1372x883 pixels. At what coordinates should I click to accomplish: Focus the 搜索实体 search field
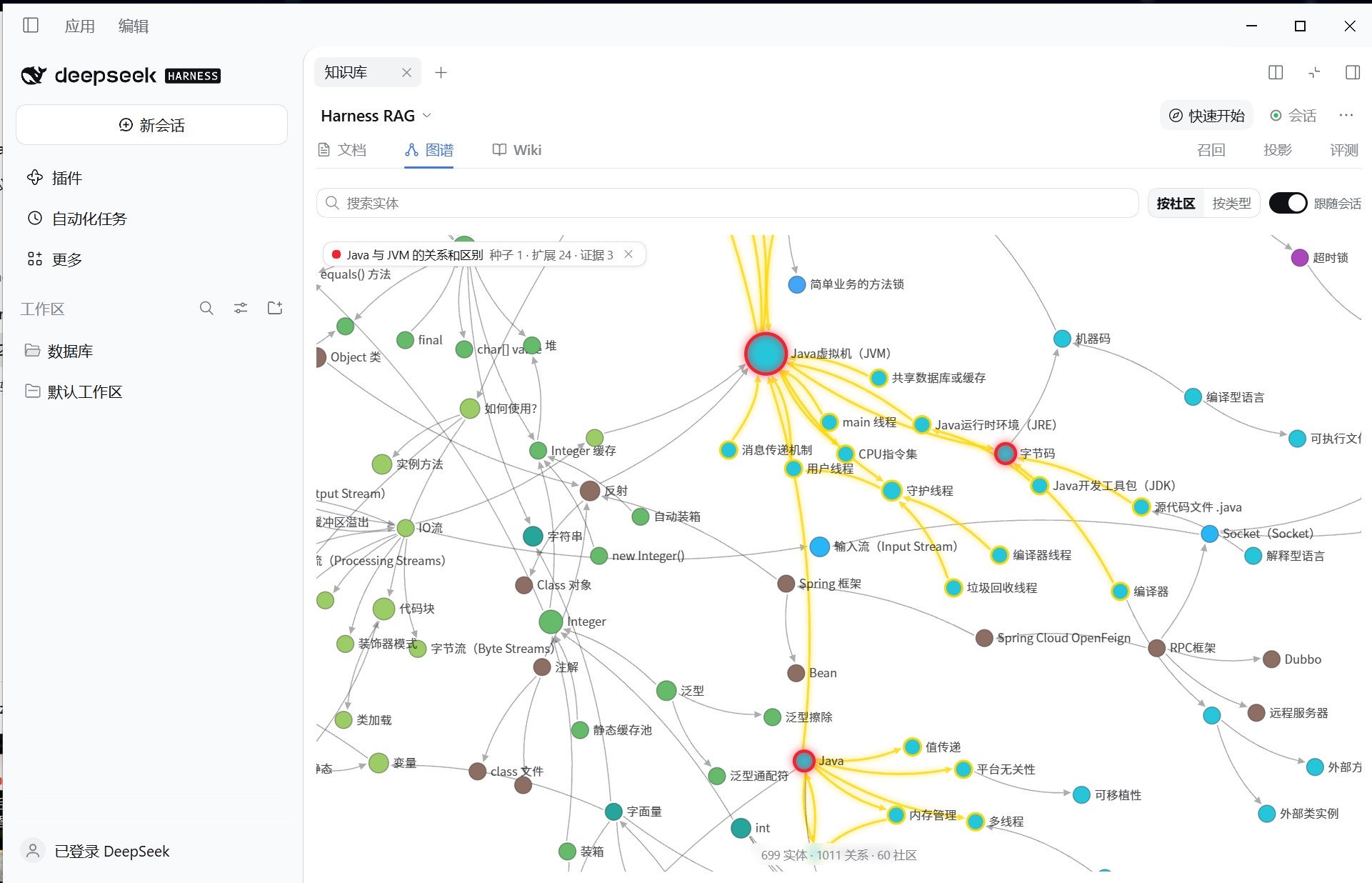tap(727, 203)
